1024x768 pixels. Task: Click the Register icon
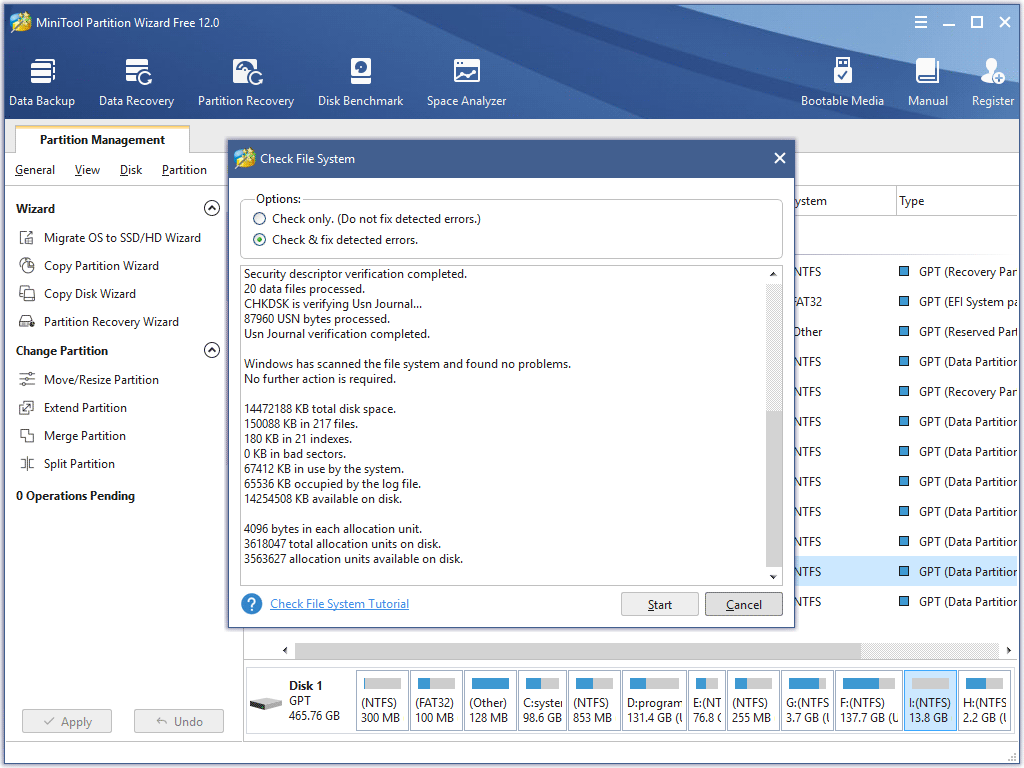click(x=991, y=80)
